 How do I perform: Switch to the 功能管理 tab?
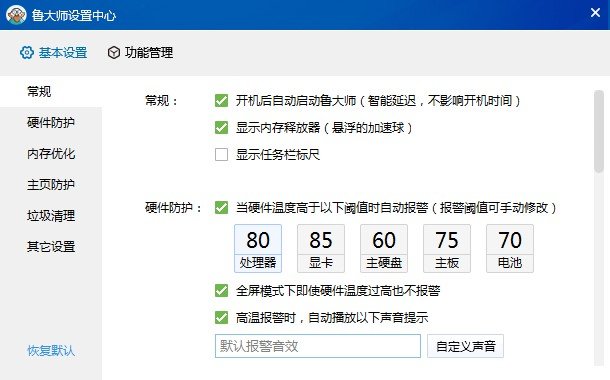[140, 53]
